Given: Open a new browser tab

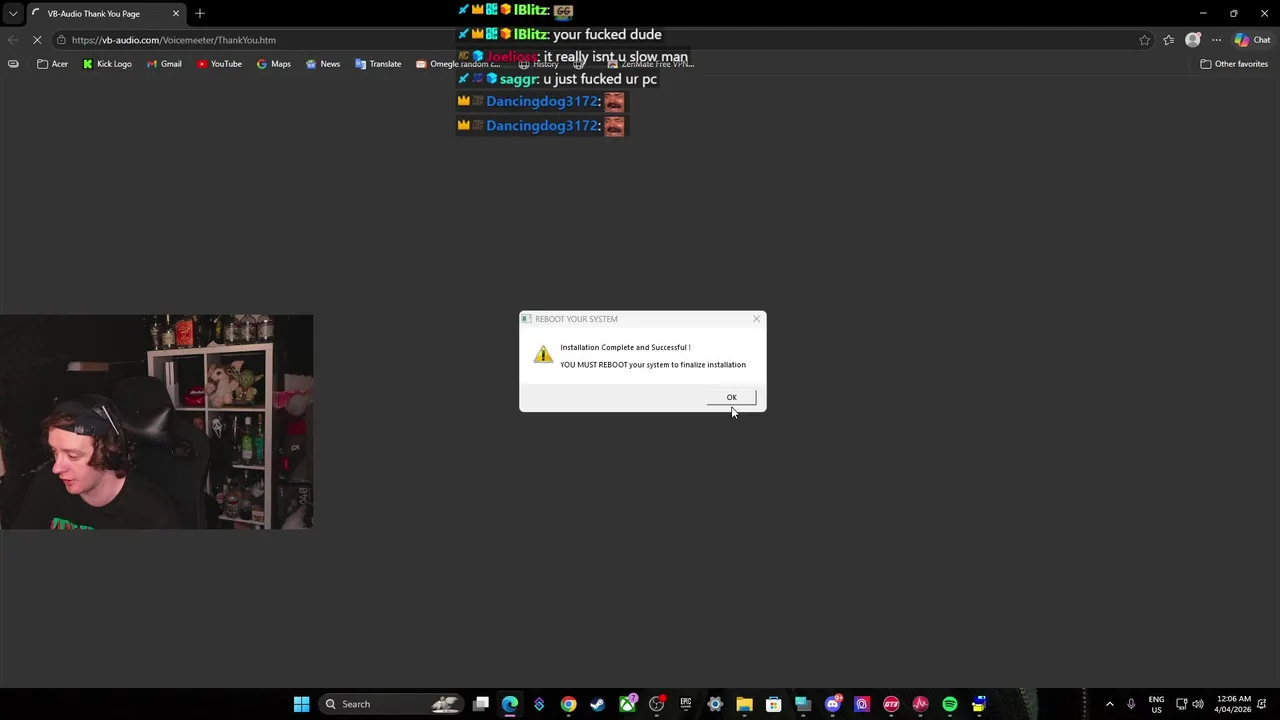Looking at the screenshot, I should point(200,13).
